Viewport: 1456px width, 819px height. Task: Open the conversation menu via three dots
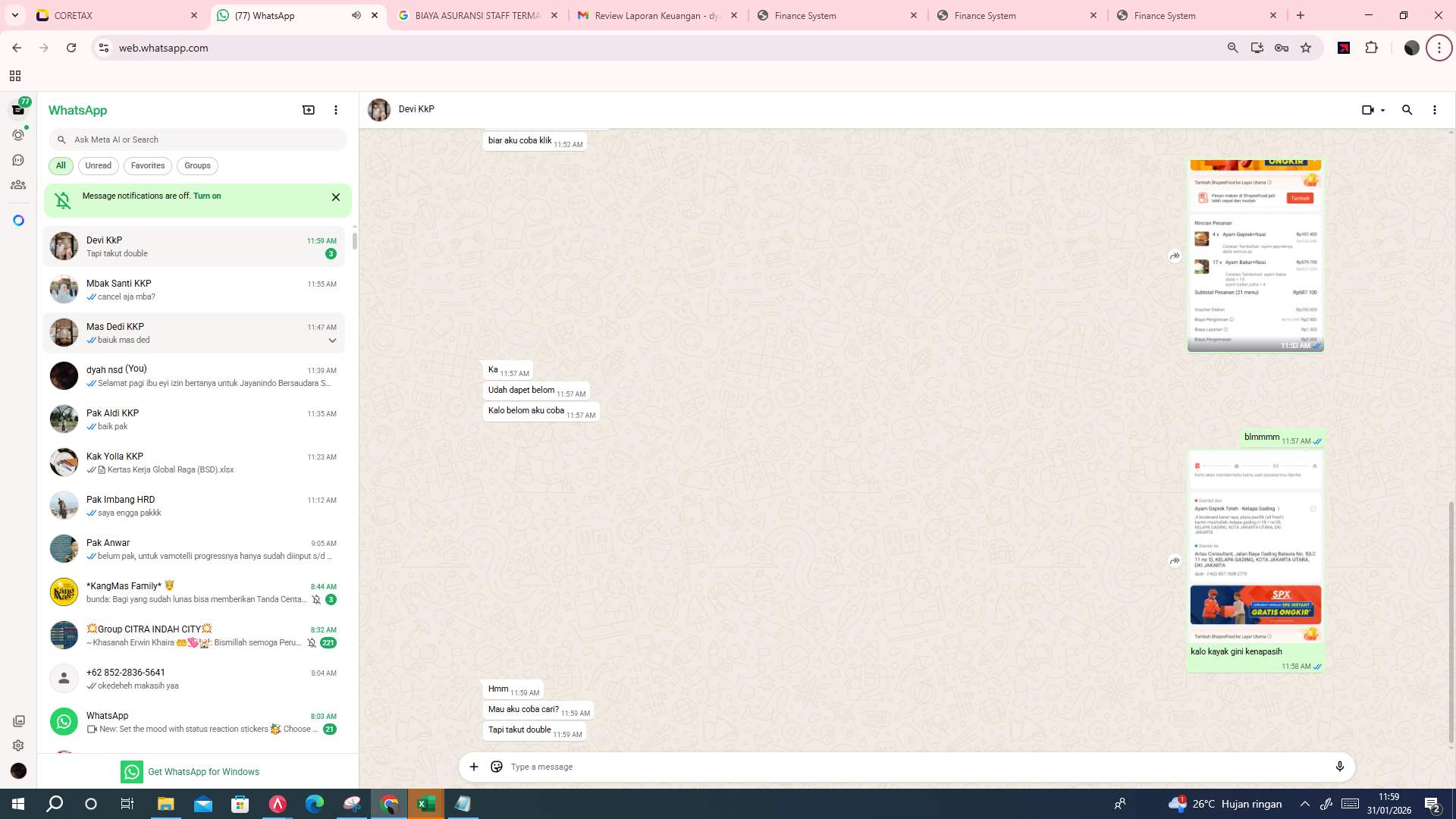(1434, 110)
